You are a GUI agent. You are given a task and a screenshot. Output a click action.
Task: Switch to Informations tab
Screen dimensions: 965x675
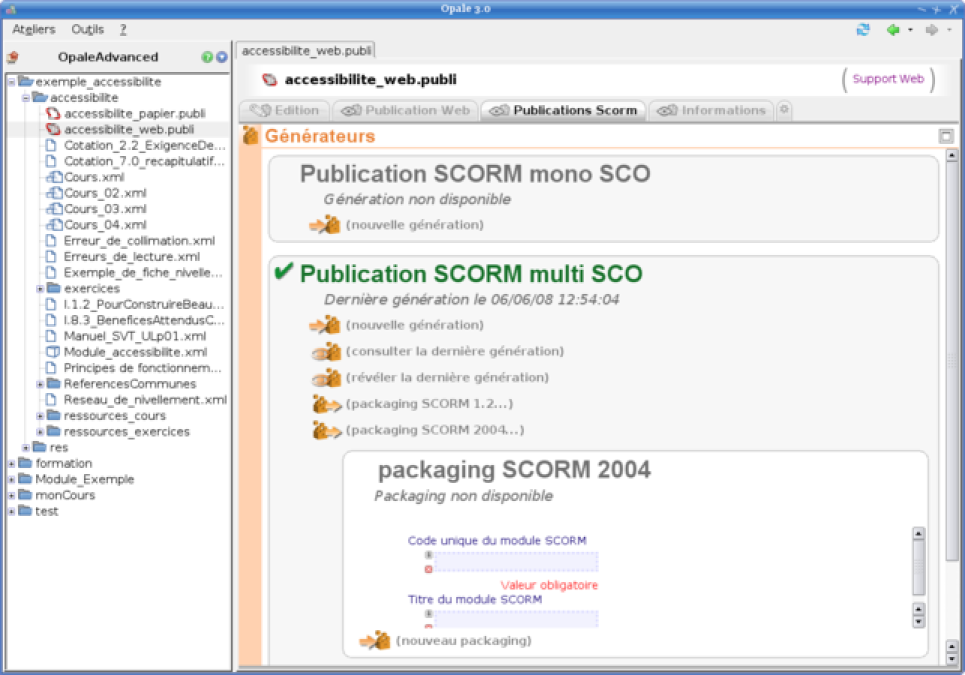711,111
